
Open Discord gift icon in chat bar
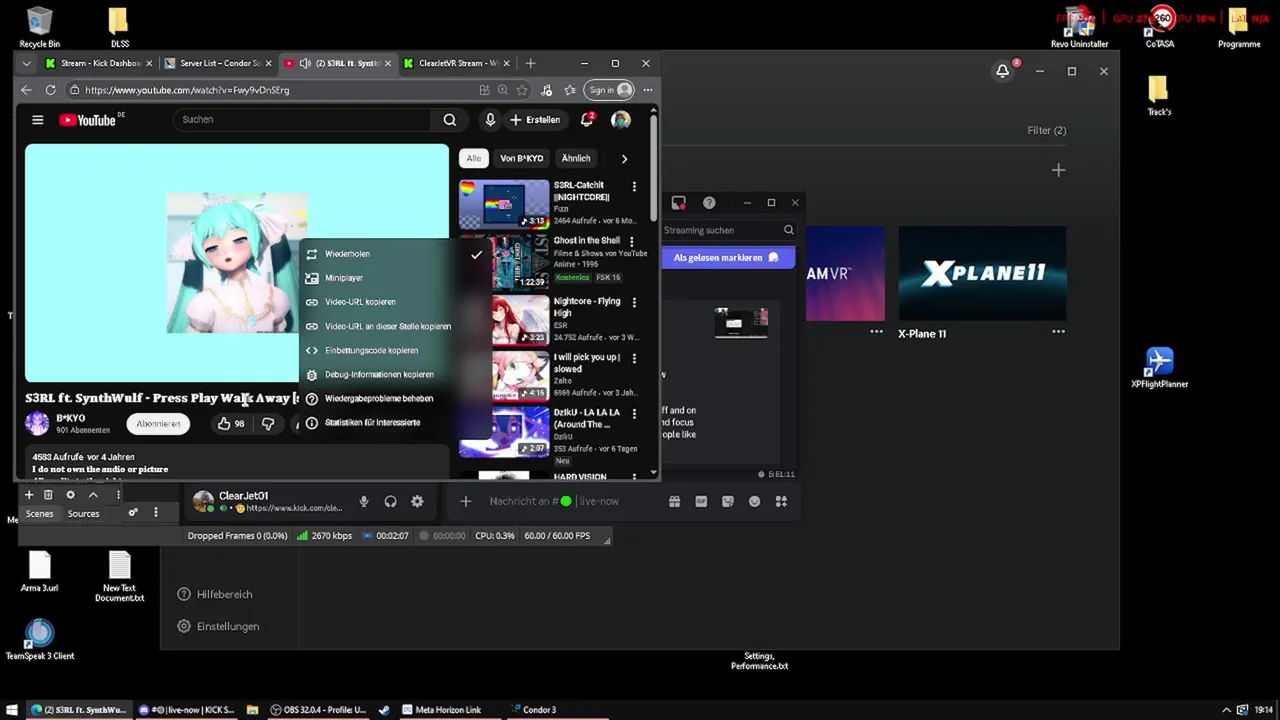coord(674,501)
